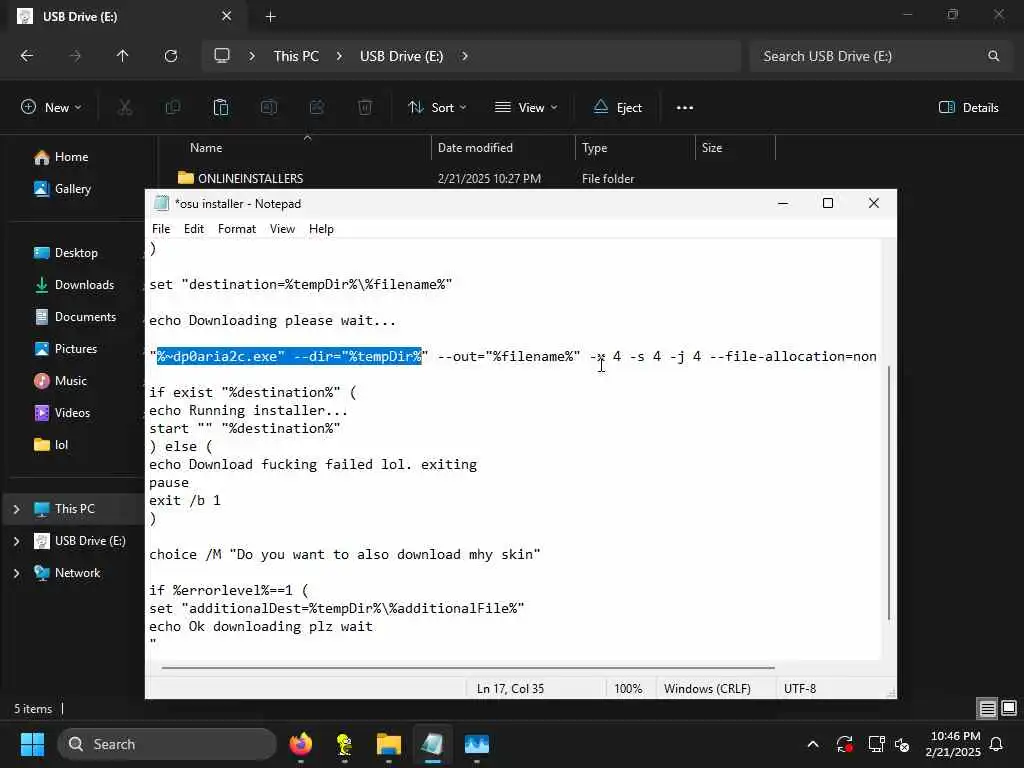Click the Share icon in Explorer toolbar
The height and width of the screenshot is (768, 1024).
317,108
